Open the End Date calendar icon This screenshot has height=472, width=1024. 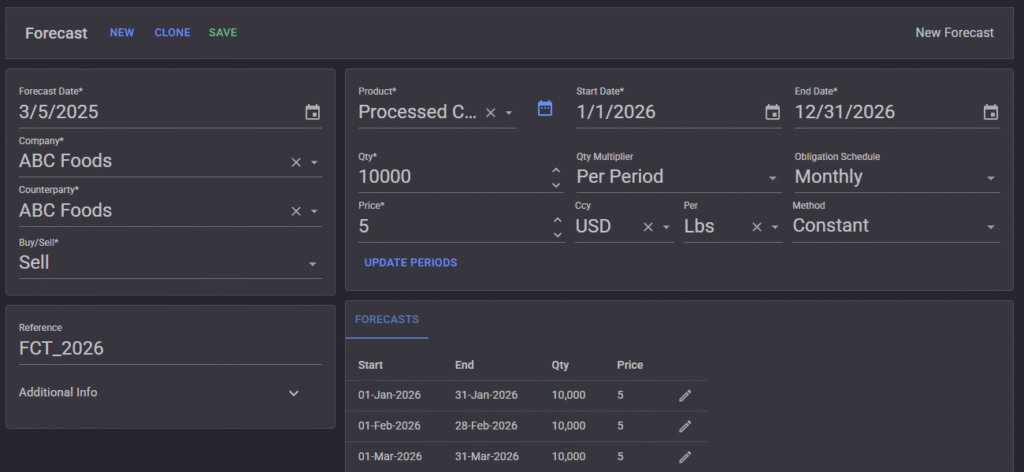pos(991,112)
